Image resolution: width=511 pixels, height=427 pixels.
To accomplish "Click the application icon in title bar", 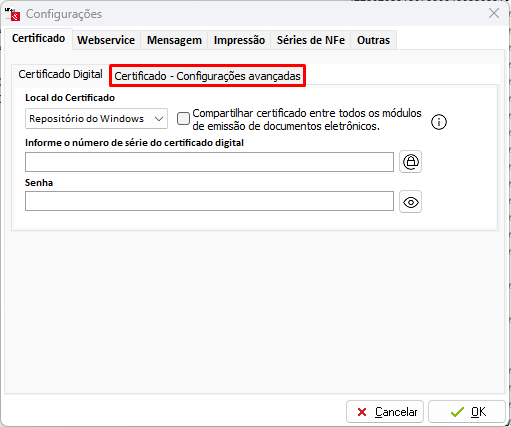I will tap(13, 14).
